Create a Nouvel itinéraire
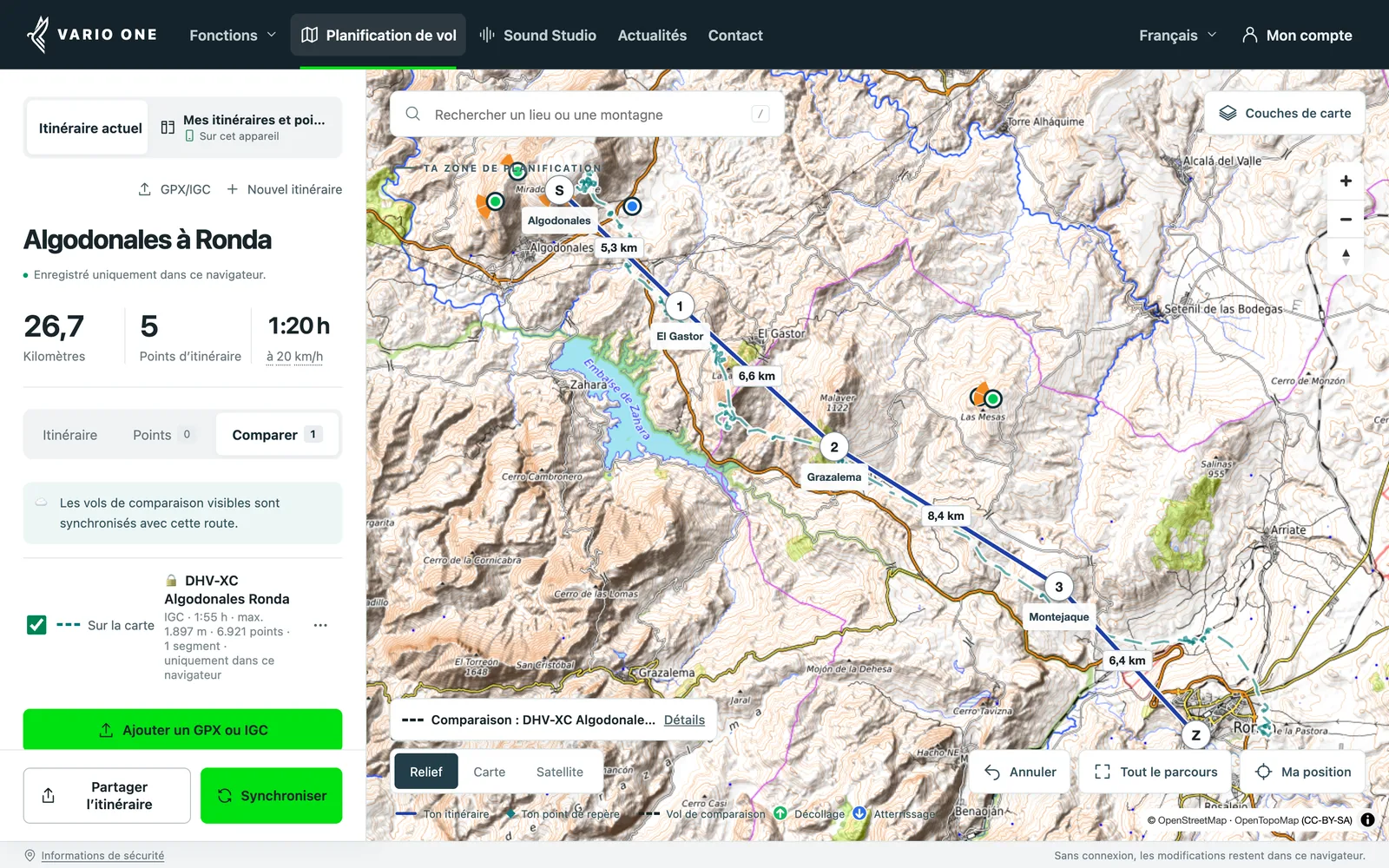1389x868 pixels. click(x=284, y=189)
